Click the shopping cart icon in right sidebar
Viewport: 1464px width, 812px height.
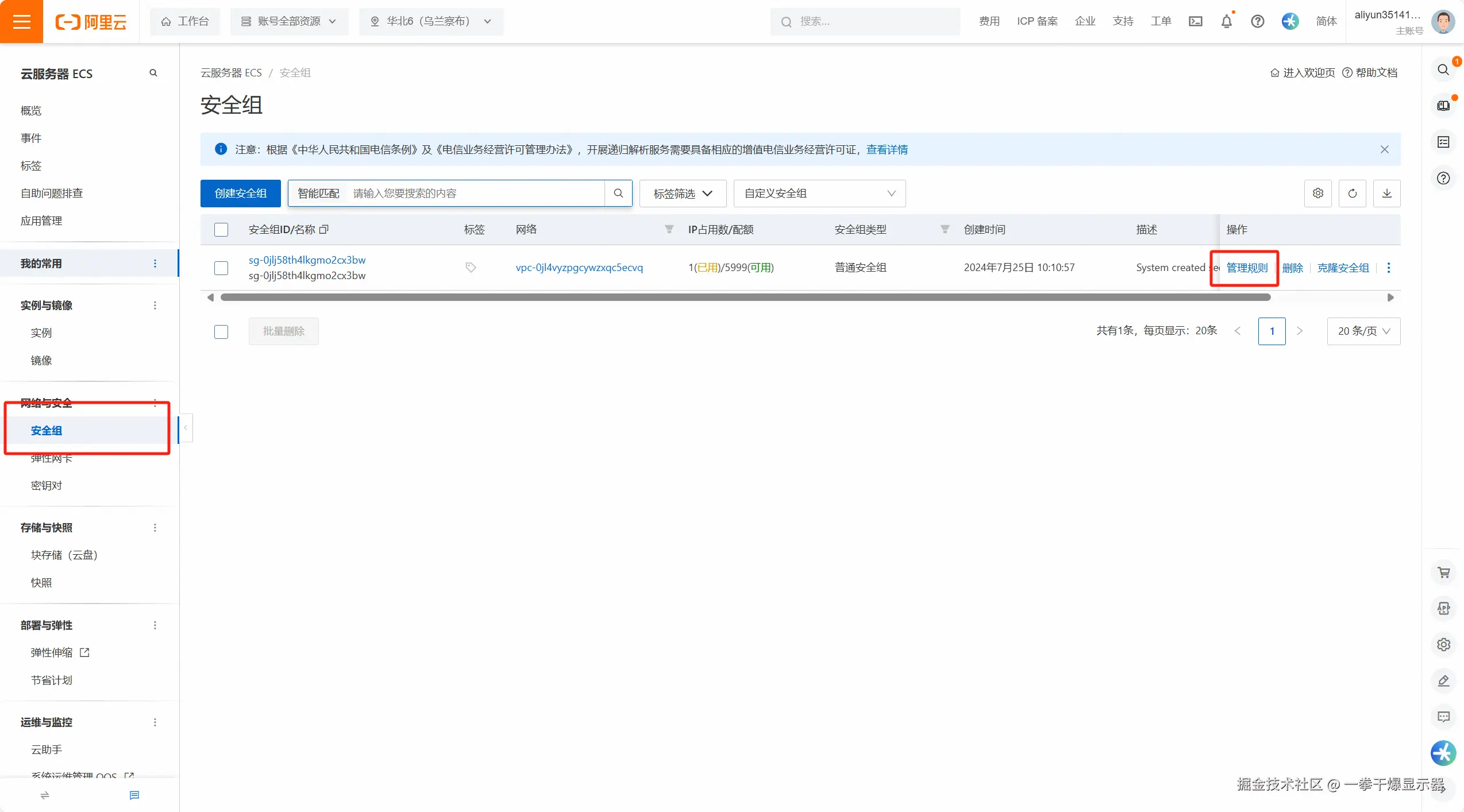pyautogui.click(x=1443, y=572)
